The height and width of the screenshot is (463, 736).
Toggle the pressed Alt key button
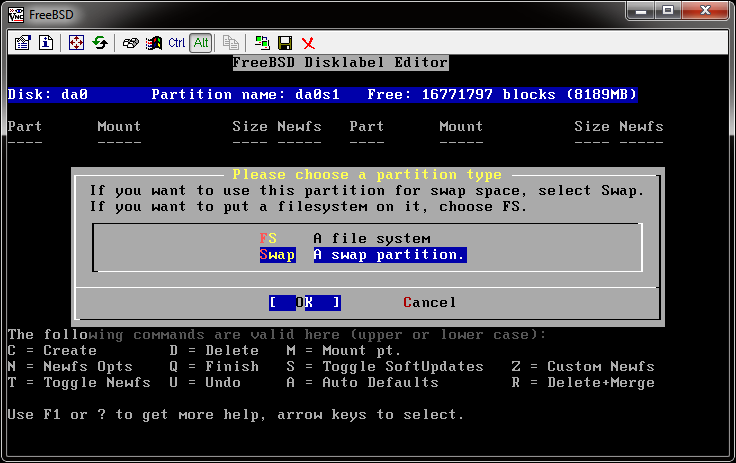point(201,43)
